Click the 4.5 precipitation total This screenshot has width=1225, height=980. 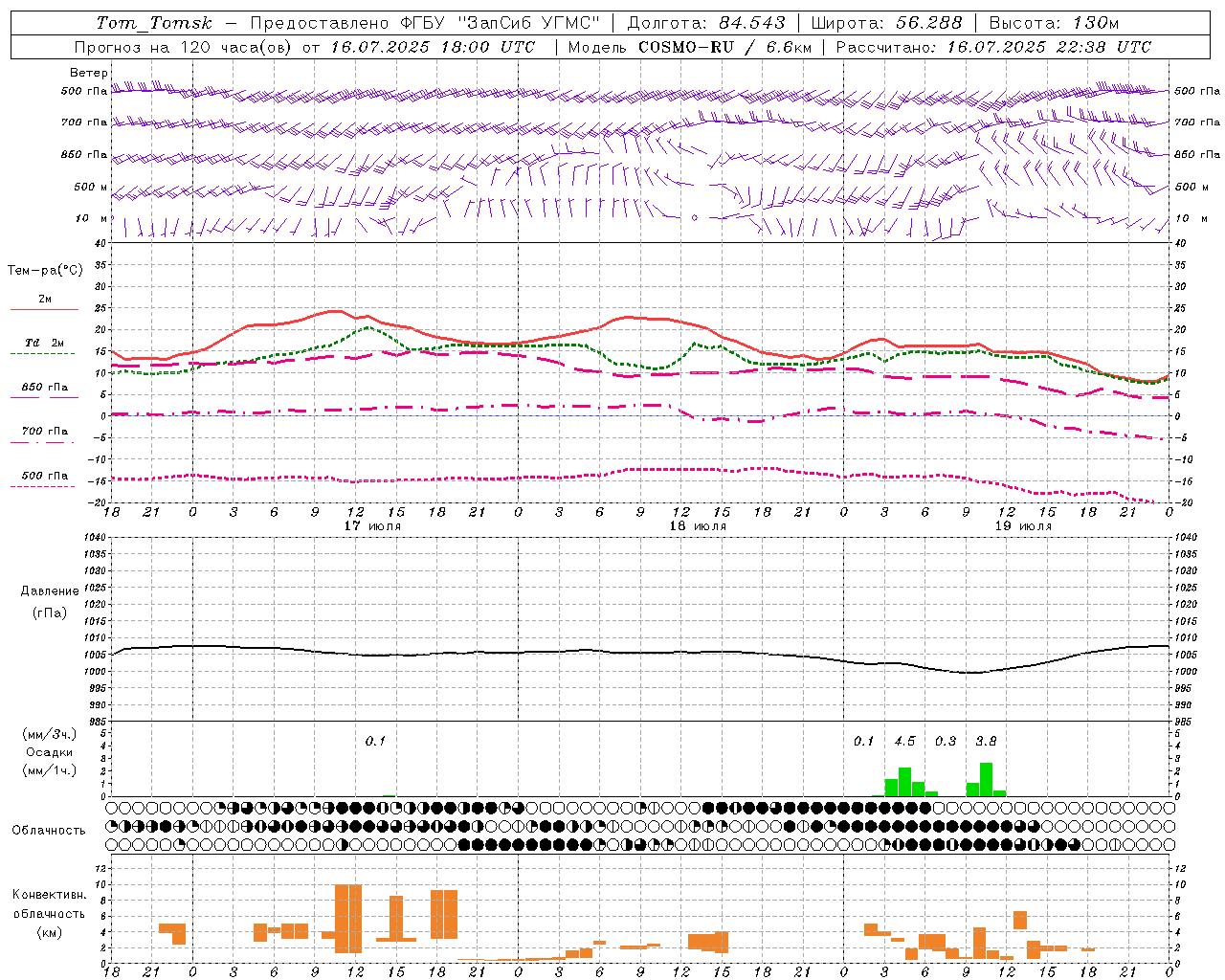[904, 741]
